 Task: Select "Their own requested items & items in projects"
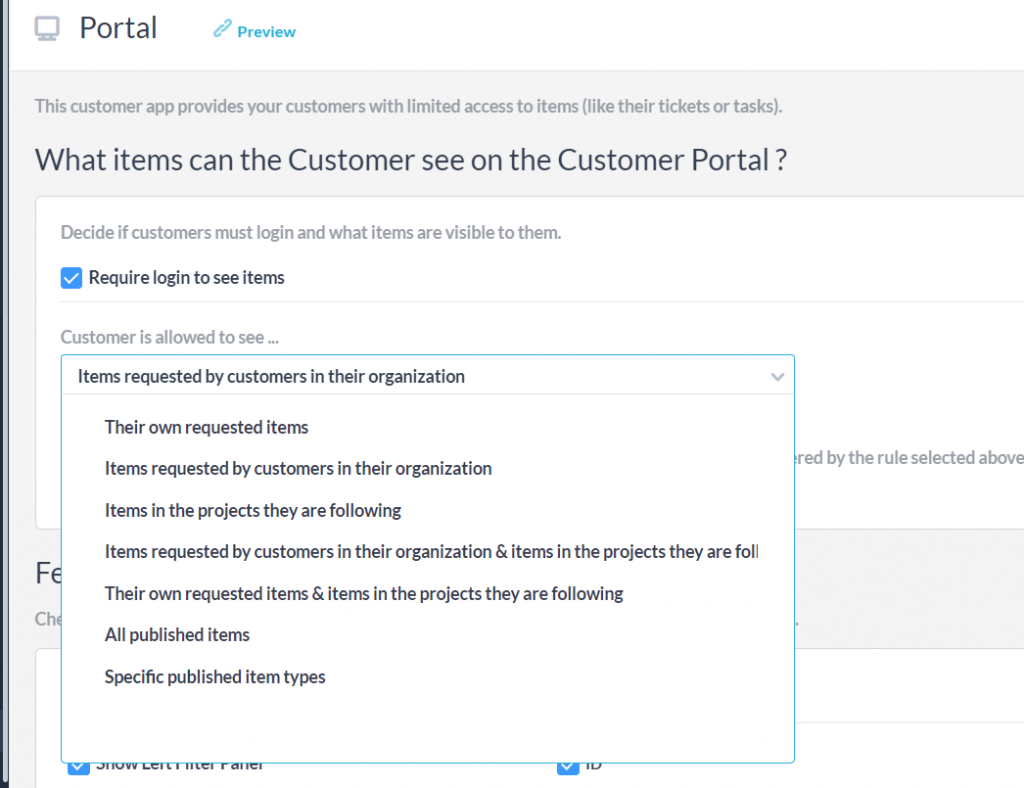click(x=364, y=593)
